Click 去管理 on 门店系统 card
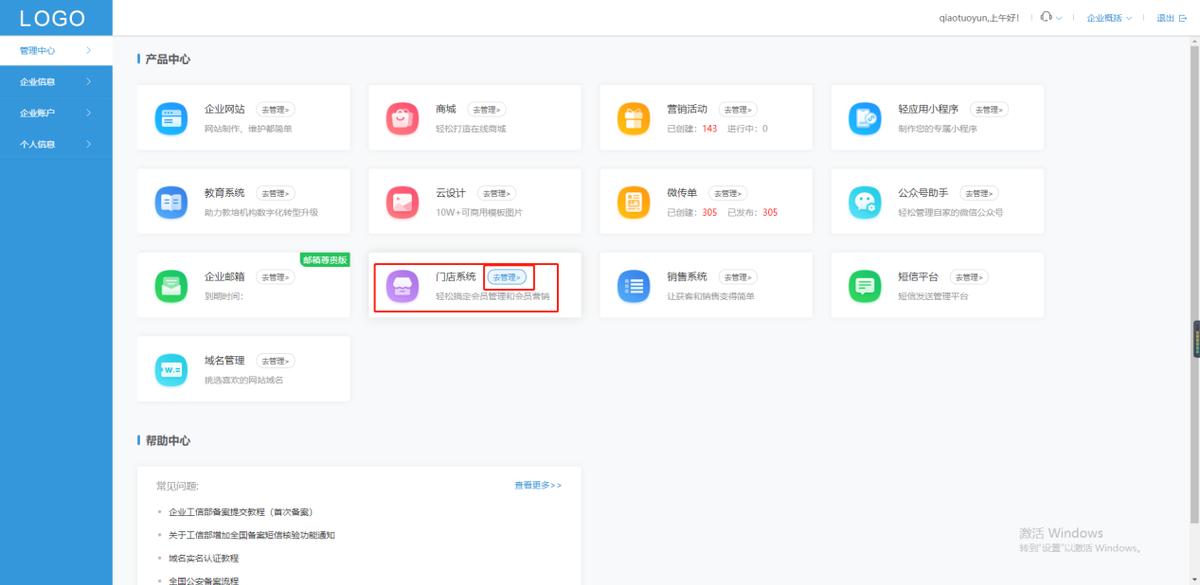This screenshot has height=585, width=1200. pyautogui.click(x=507, y=277)
